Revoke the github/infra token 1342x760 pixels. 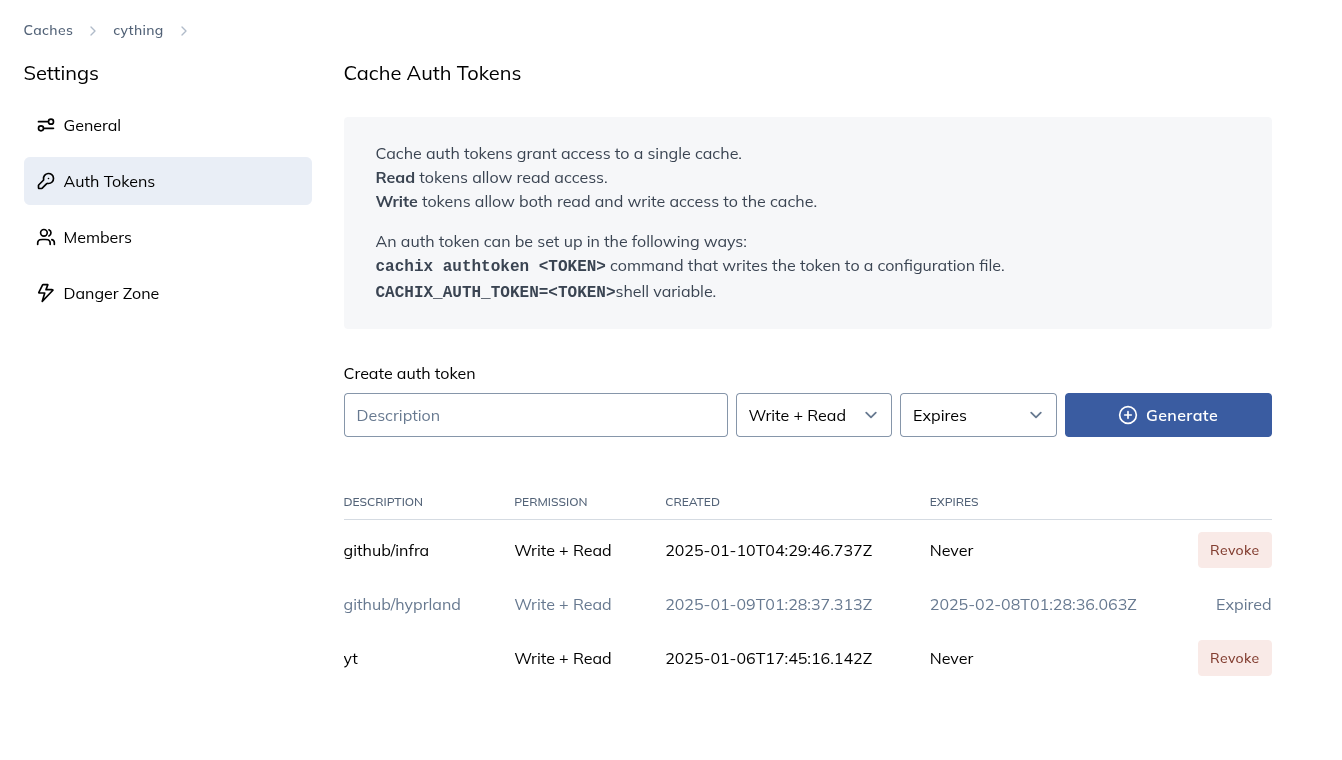(x=1234, y=550)
